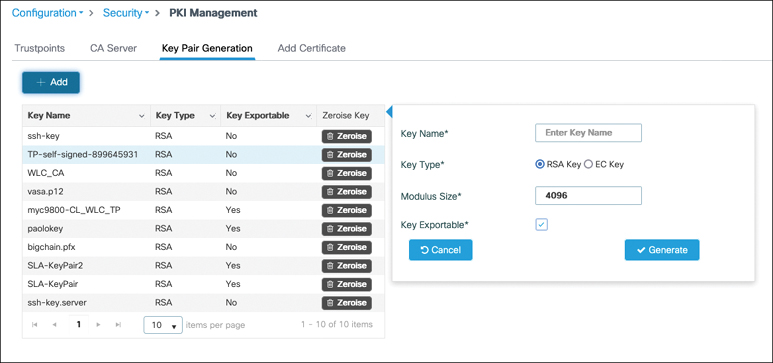
Task: Zeroise the SLA-KeyPair key pair
Action: [x=347, y=284]
